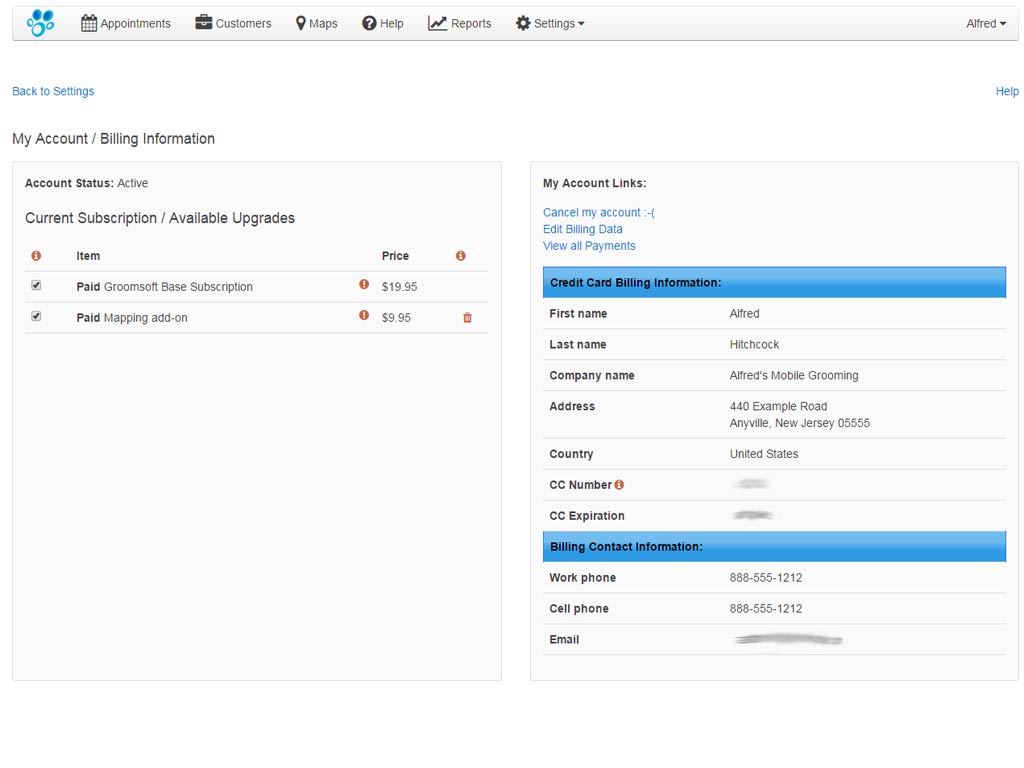
Task: Toggle the Groomsoft Base Subscription checkbox
Action: point(36,285)
